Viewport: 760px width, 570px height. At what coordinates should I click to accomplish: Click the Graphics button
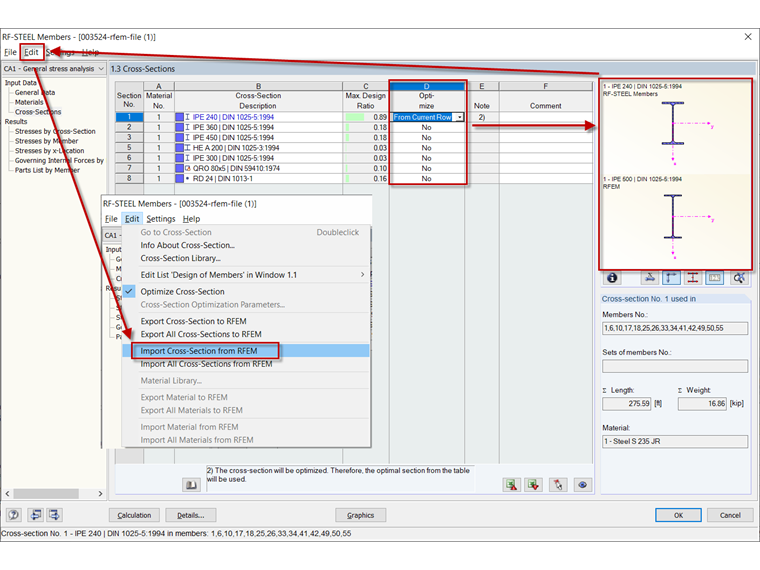point(361,515)
